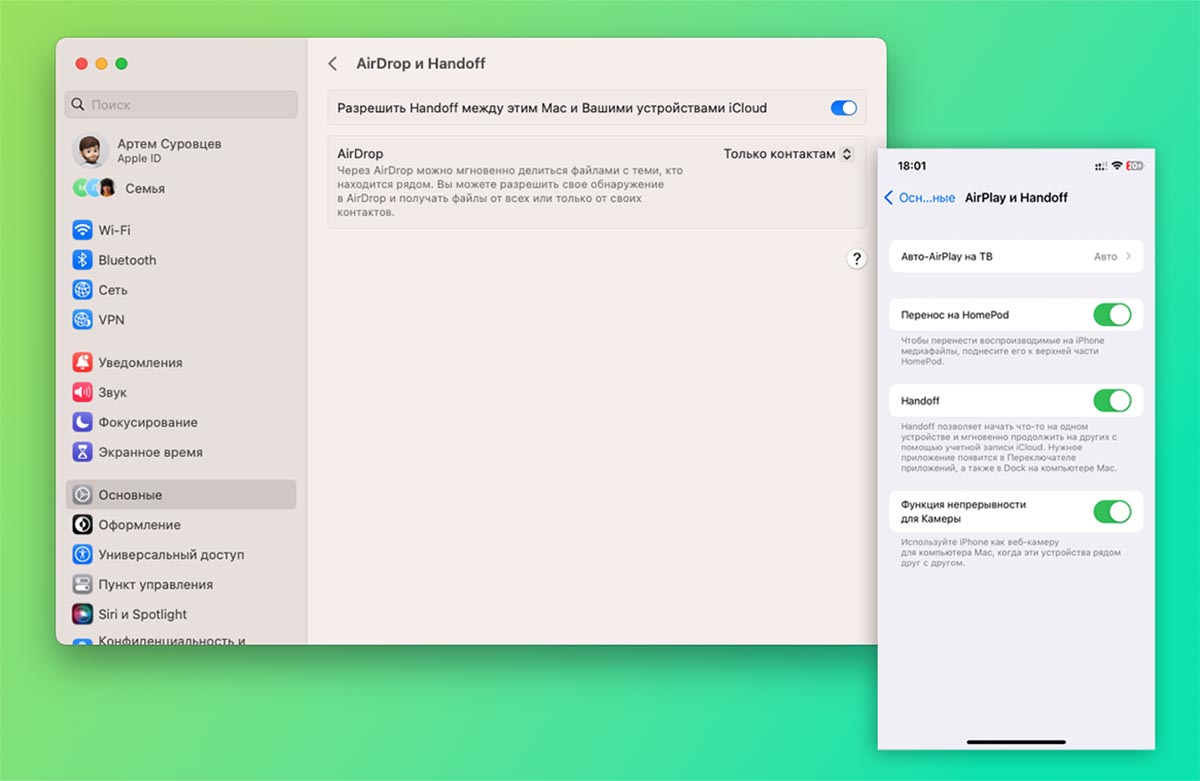Open Звук settings section
This screenshot has height=781, width=1200.
pos(181,392)
